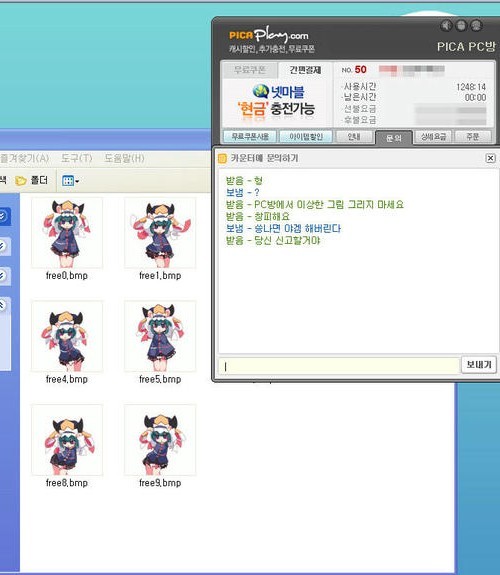
Task: Click chat line '당신 신고할거야'
Action: tap(287, 241)
